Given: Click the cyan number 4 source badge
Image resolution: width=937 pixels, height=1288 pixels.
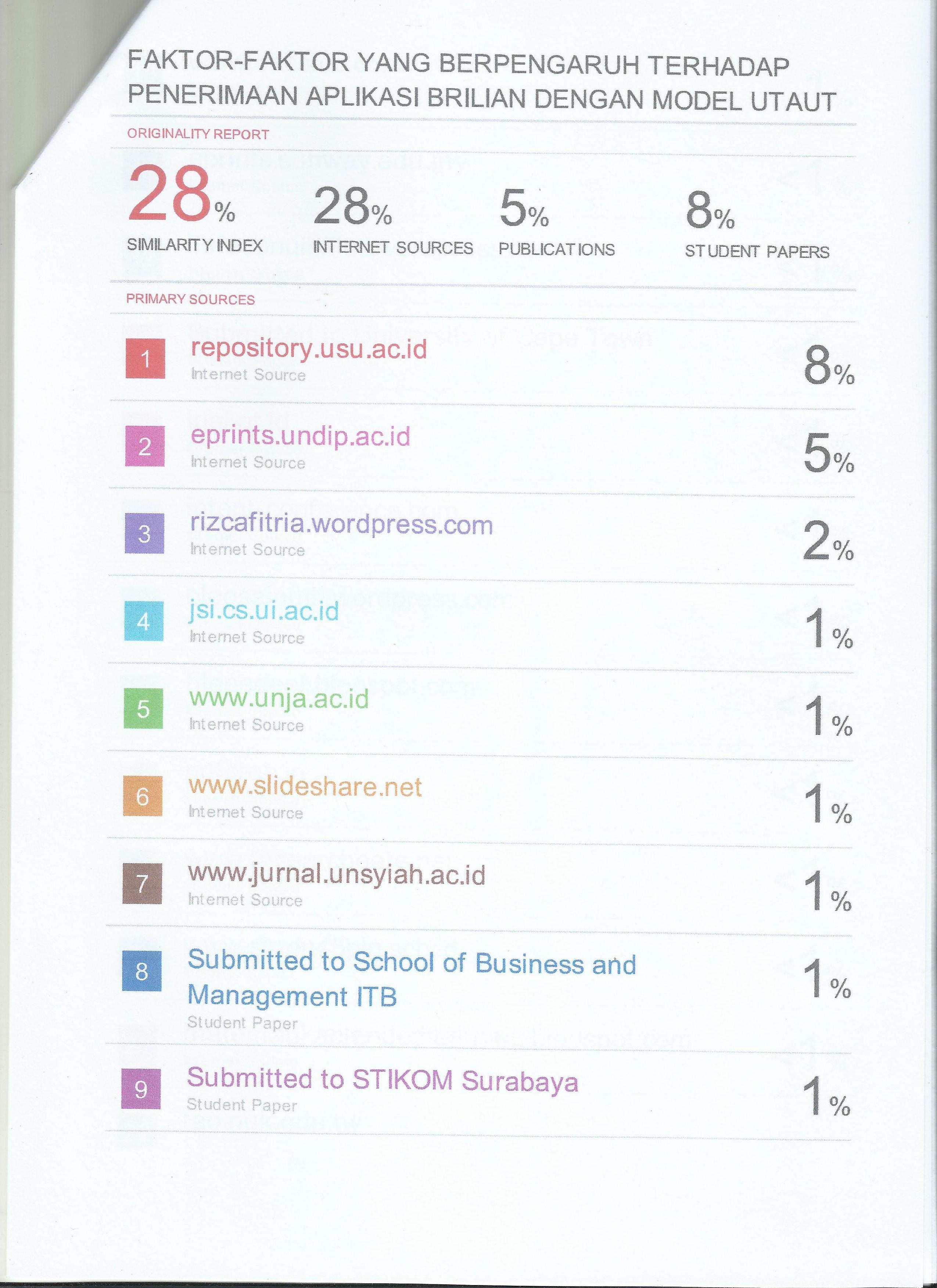Looking at the screenshot, I should pos(144,621).
